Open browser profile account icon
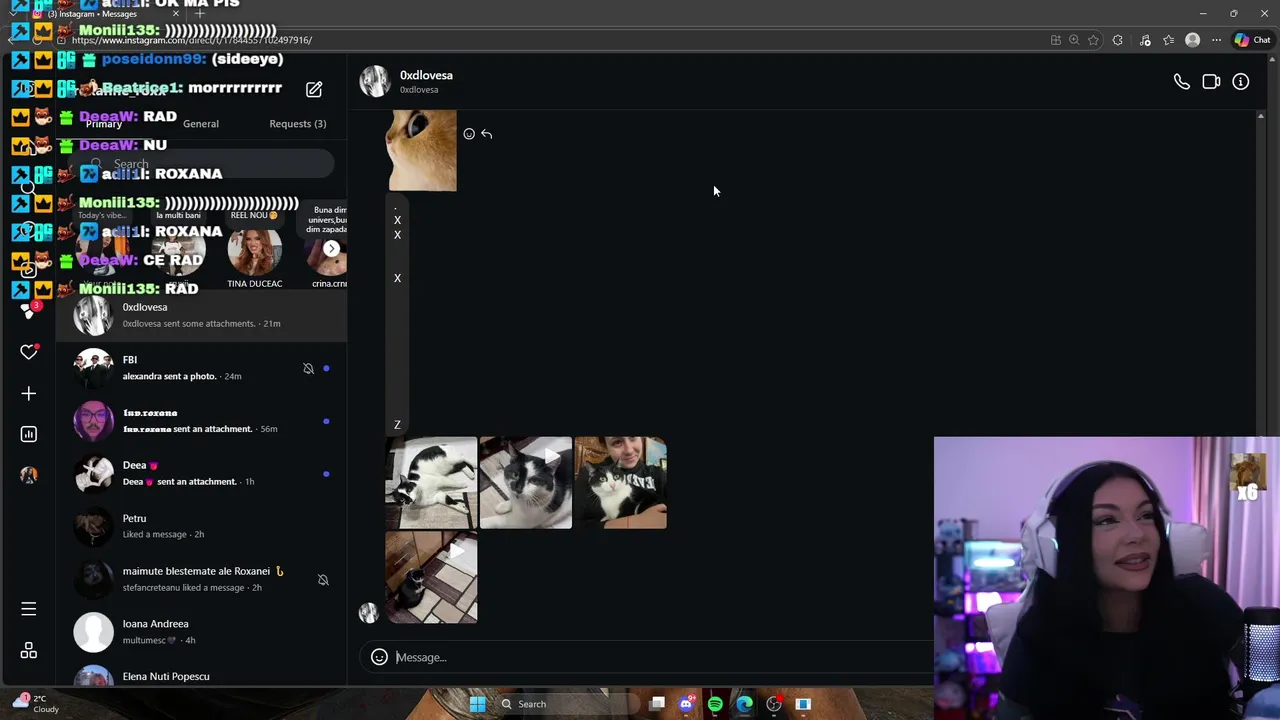The height and width of the screenshot is (720, 1280). 1192,40
